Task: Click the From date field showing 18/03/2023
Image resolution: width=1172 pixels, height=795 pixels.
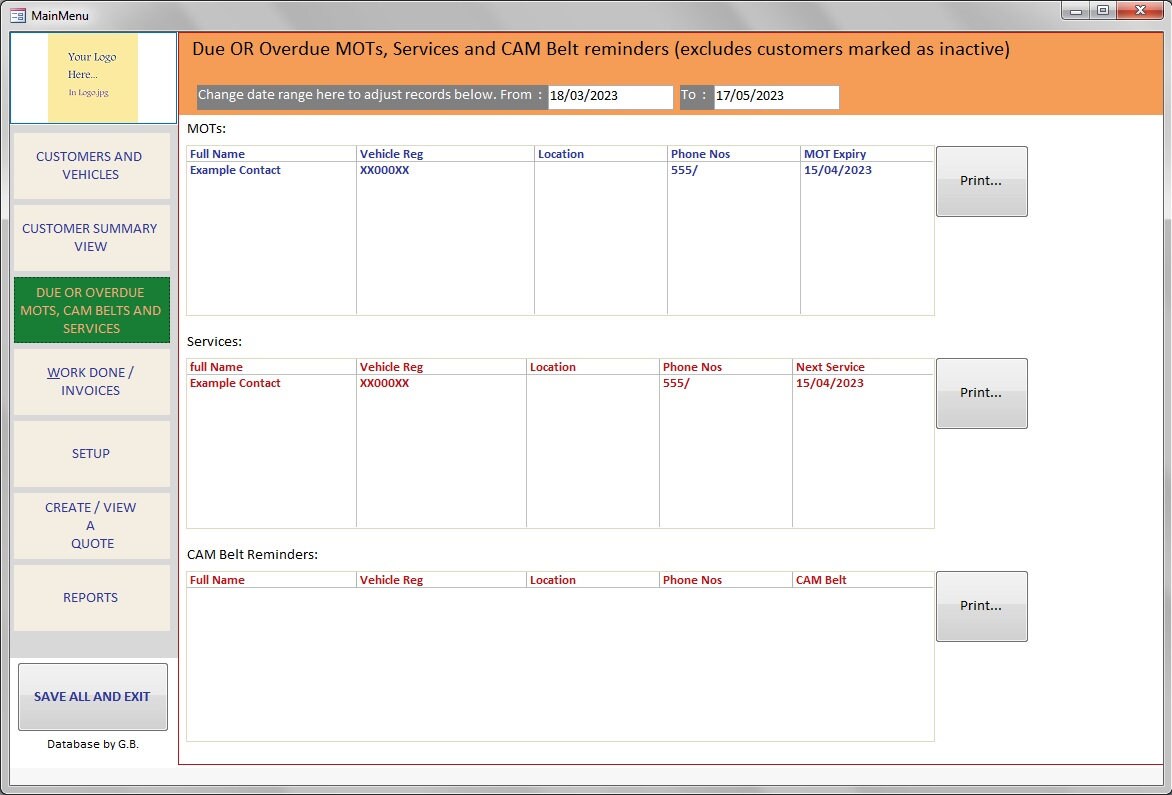Action: coord(610,96)
